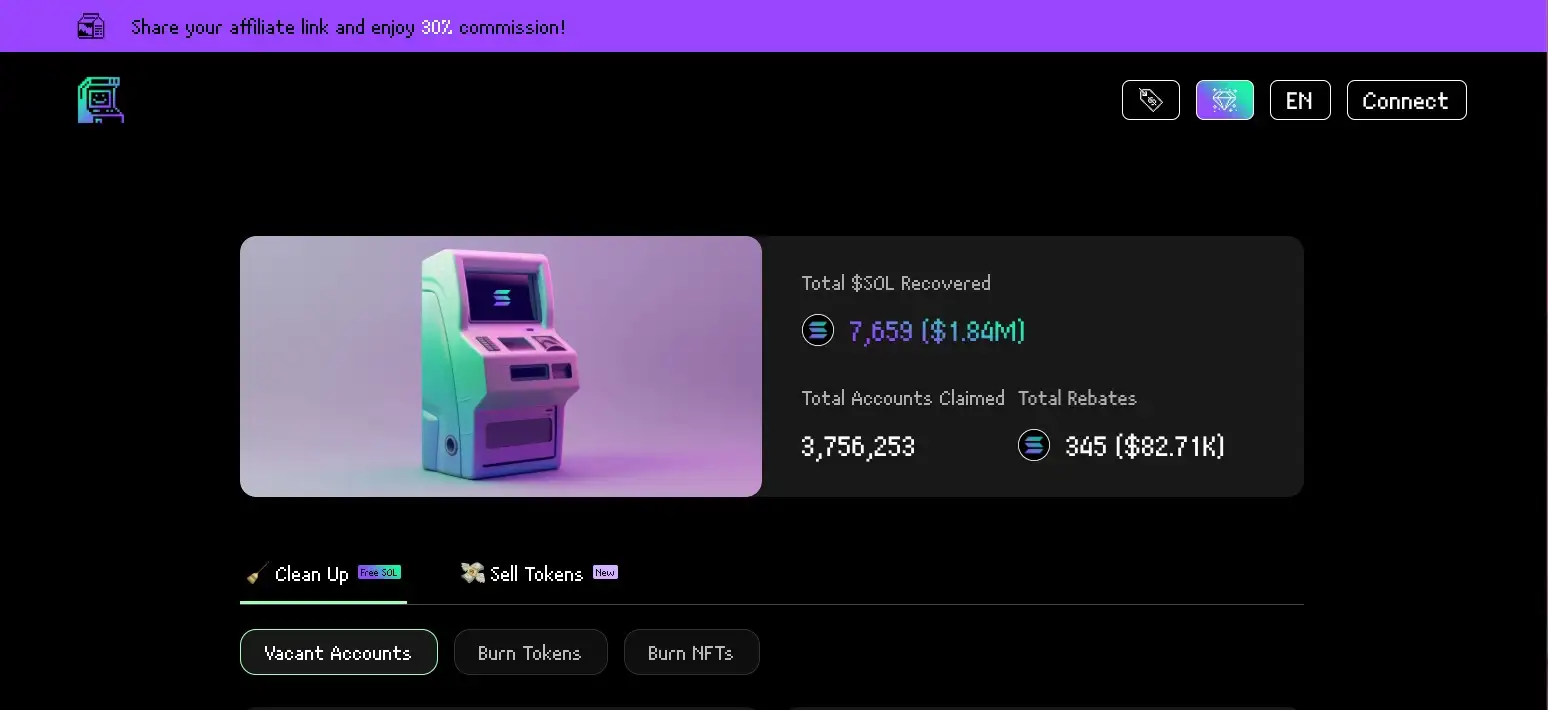
Task: Open the price tag icon button
Action: (1150, 100)
